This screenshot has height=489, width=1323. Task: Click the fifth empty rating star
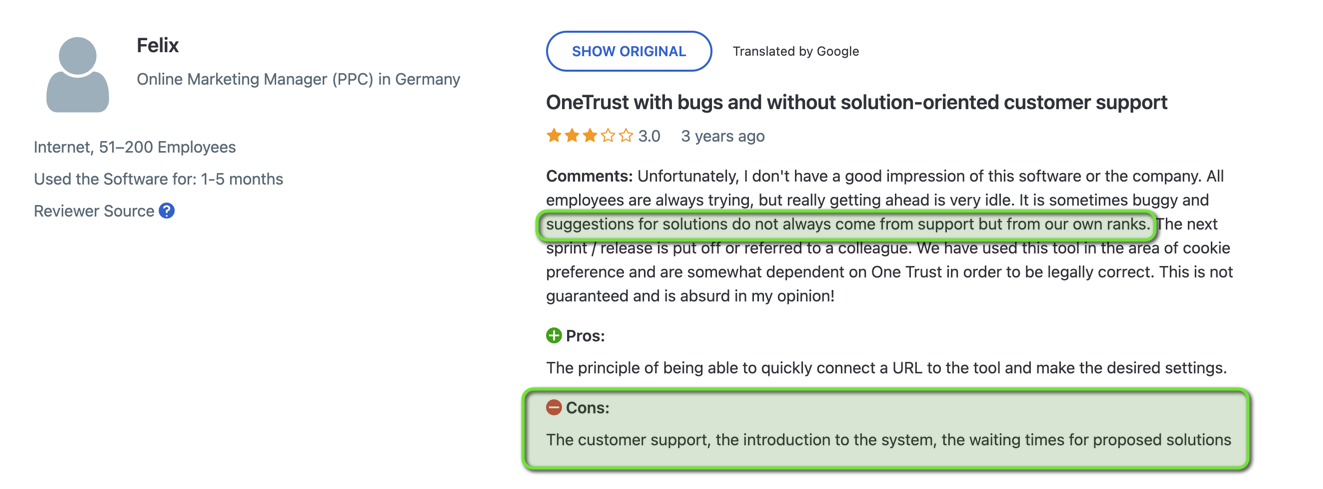pyautogui.click(x=626, y=135)
